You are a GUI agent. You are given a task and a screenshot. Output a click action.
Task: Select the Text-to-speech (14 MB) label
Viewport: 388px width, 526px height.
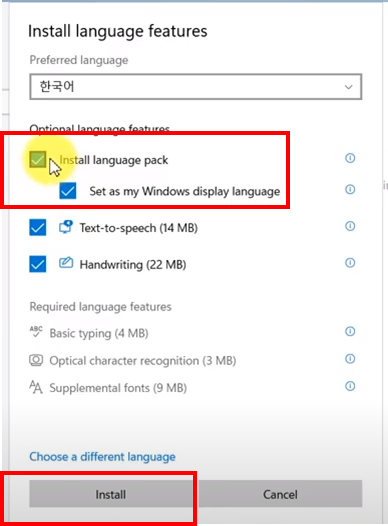[138, 228]
